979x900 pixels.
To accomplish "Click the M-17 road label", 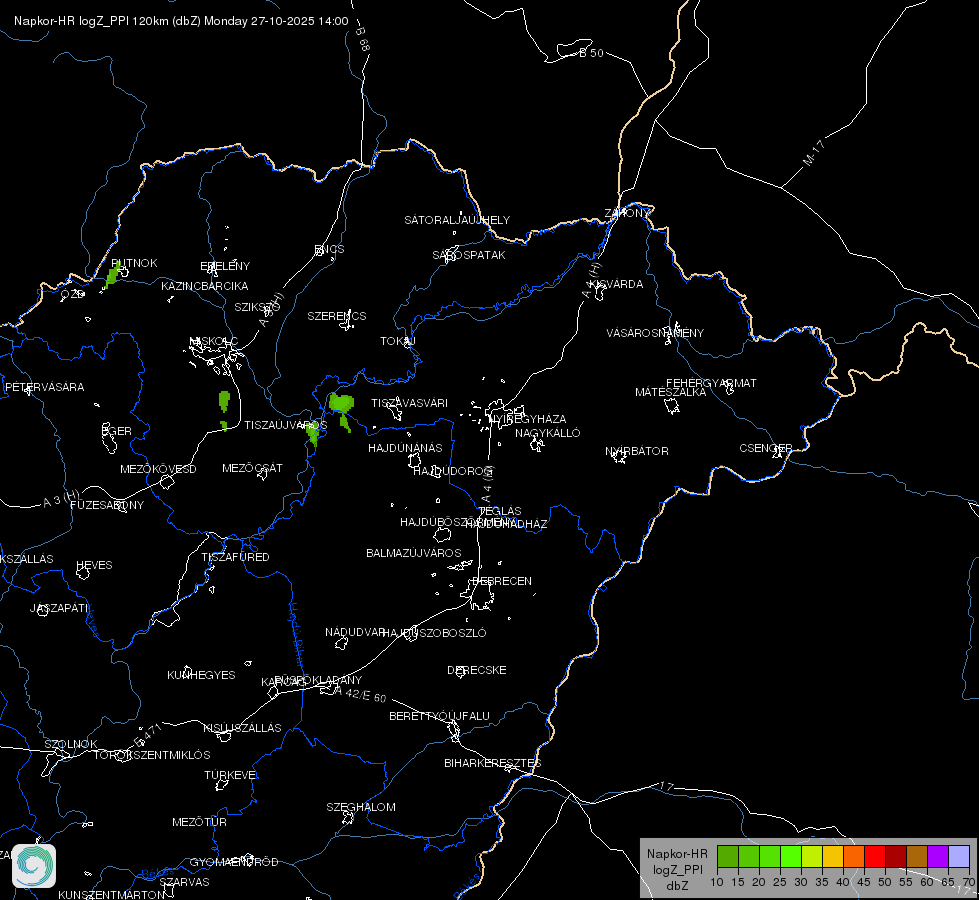I will (x=814, y=153).
